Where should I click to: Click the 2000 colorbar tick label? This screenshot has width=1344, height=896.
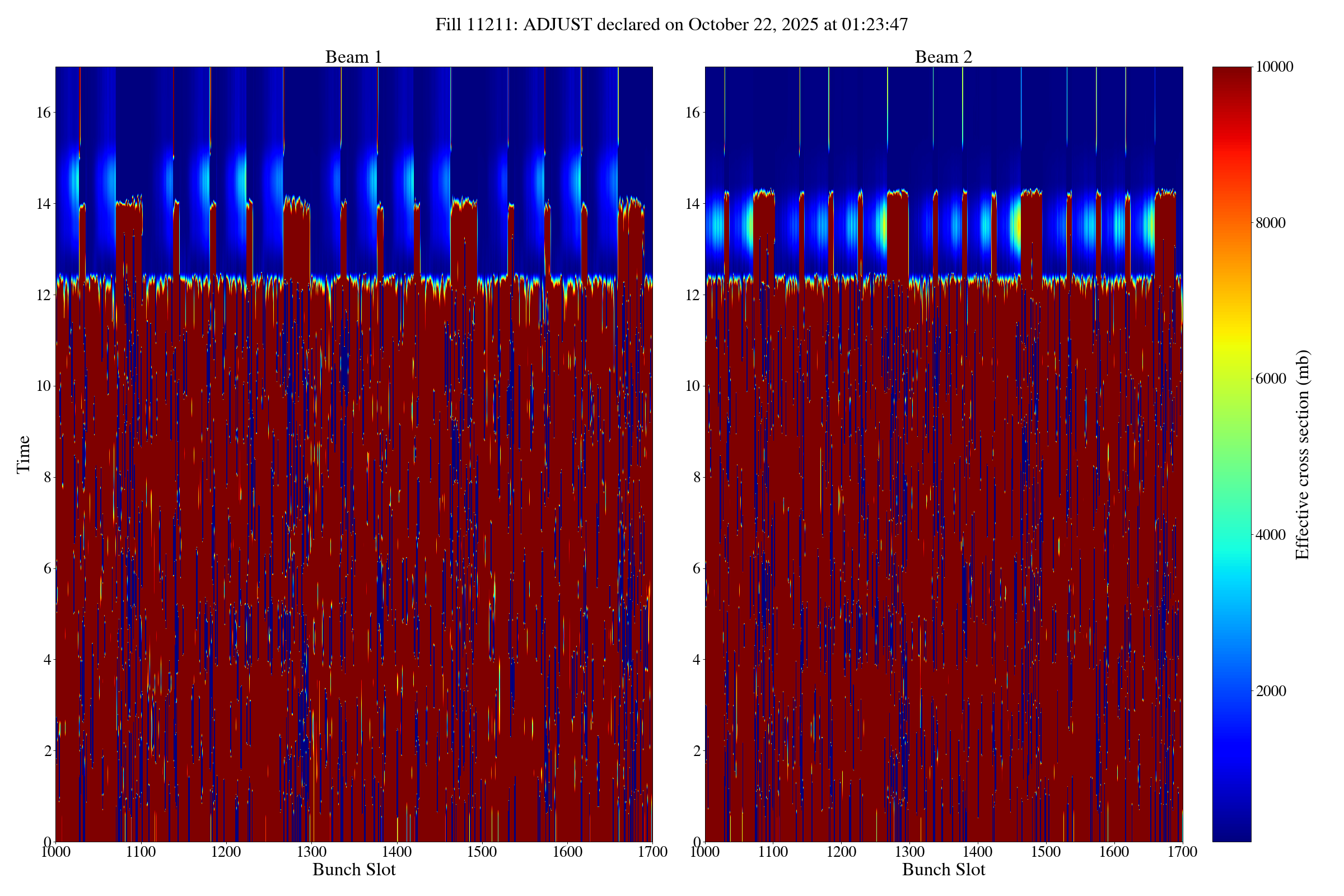1270,691
